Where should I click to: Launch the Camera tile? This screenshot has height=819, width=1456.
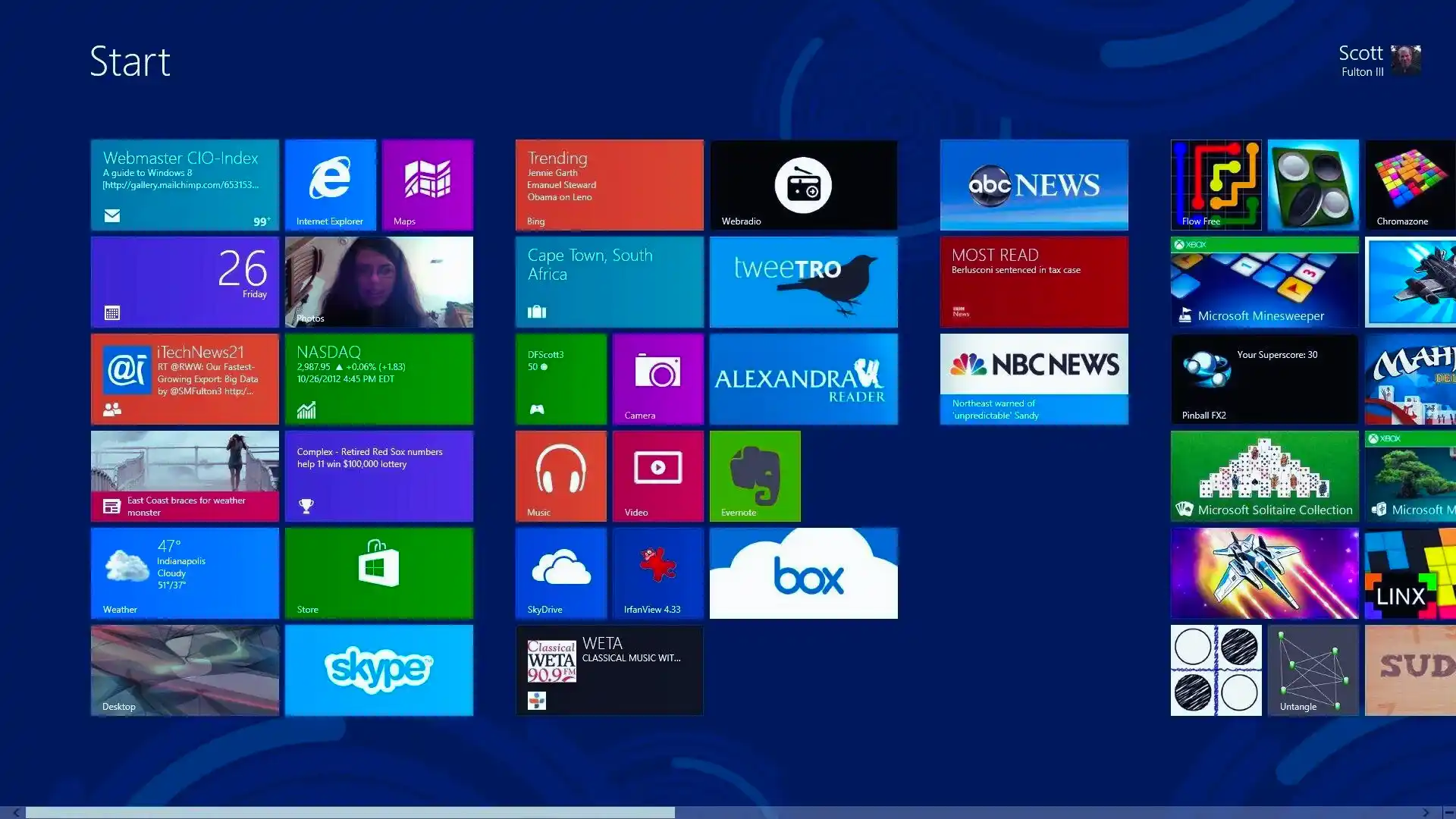(658, 379)
